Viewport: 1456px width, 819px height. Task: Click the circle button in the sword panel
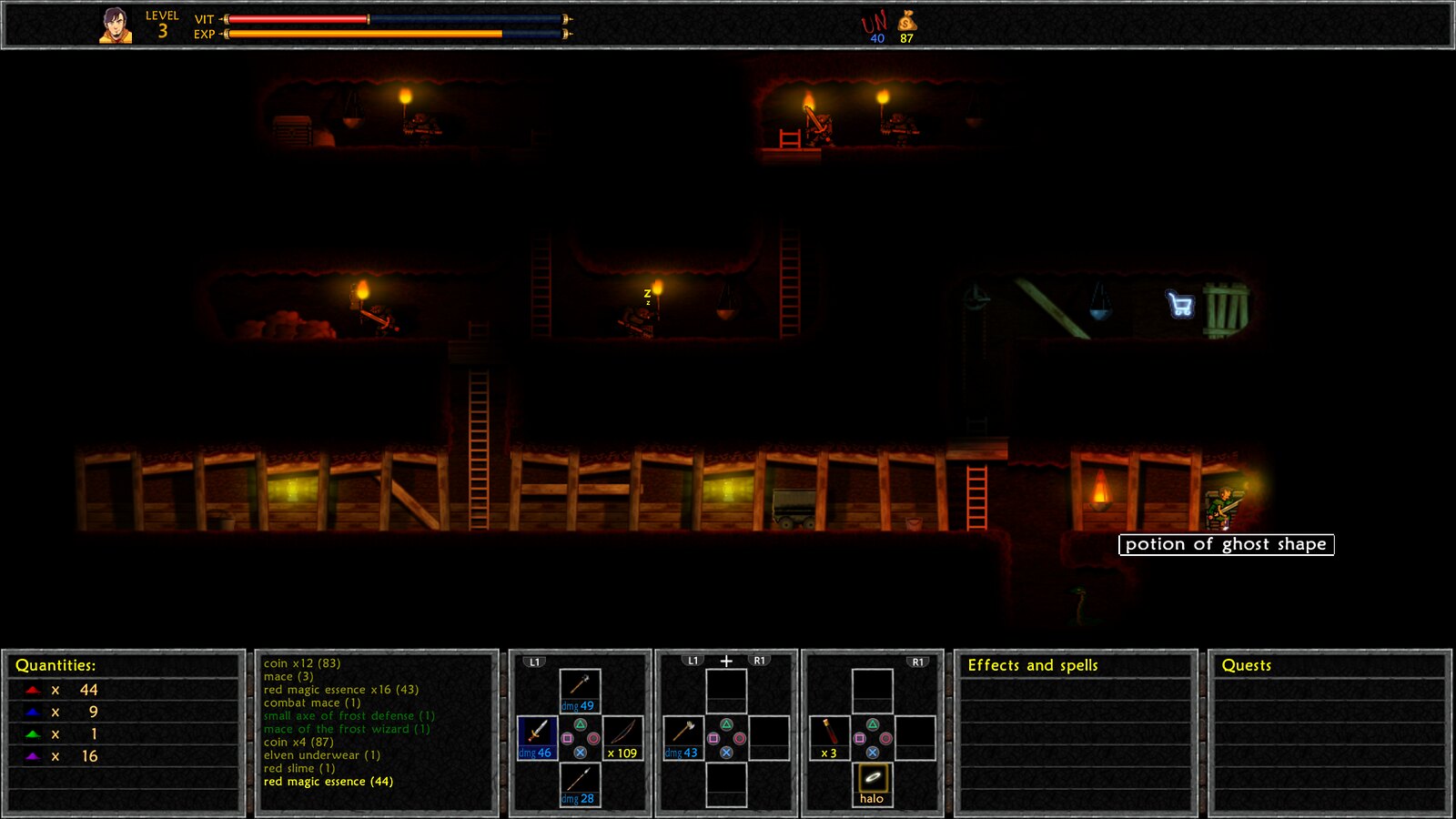(x=593, y=738)
